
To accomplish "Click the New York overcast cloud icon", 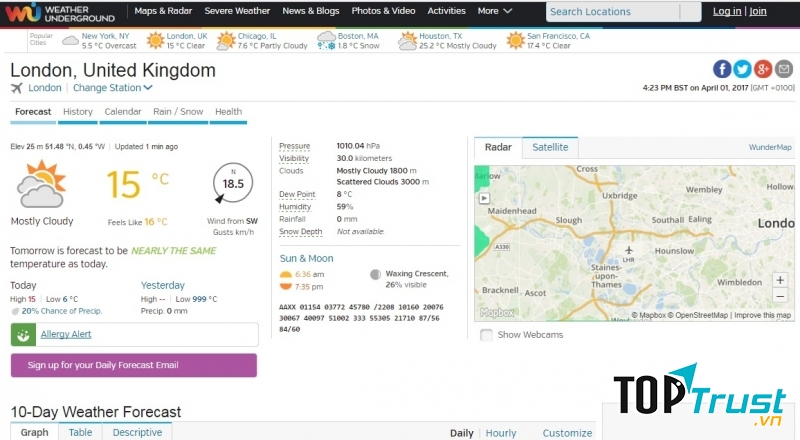I will tap(70, 40).
